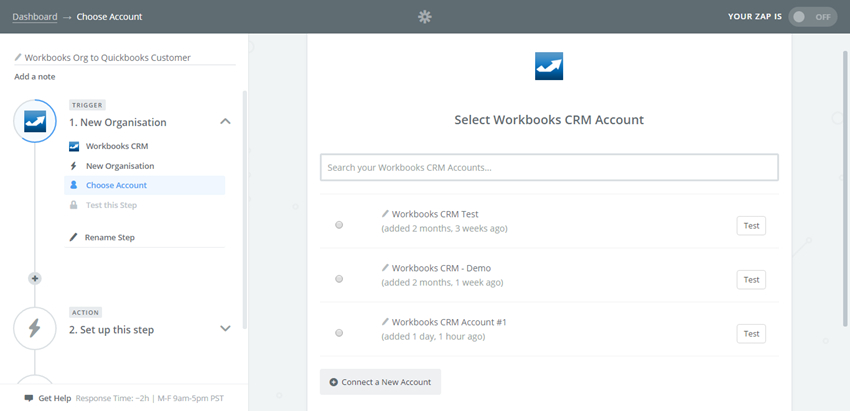Click the Workbooks CRM Test account name
The height and width of the screenshot is (411, 850).
click(x=435, y=214)
